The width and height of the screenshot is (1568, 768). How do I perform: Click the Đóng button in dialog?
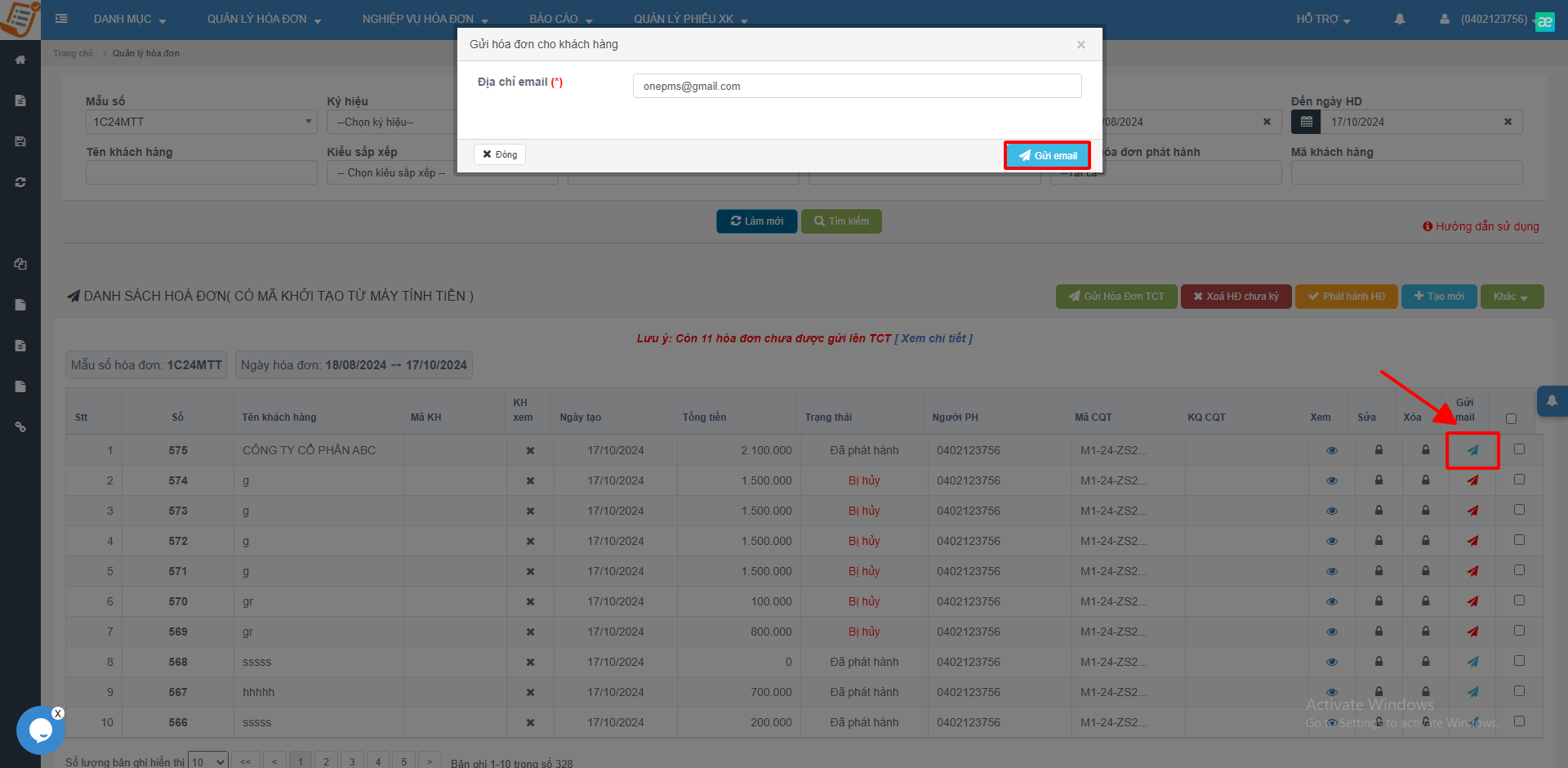pos(499,154)
